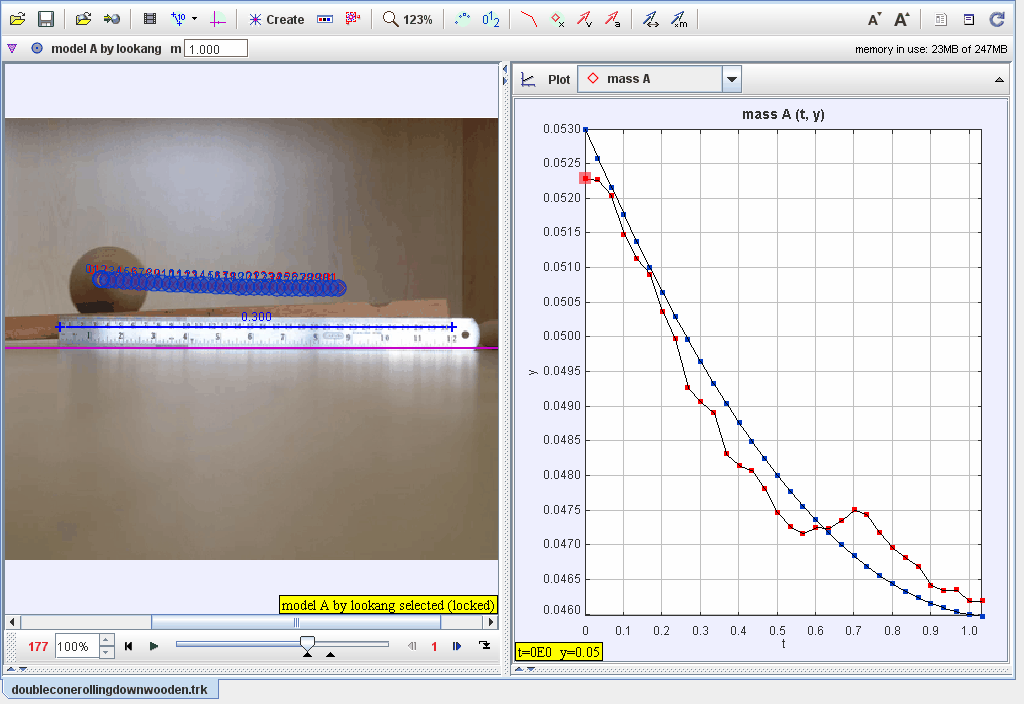Maximize plot view with the up triangle
This screenshot has height=704, width=1024.
point(999,80)
